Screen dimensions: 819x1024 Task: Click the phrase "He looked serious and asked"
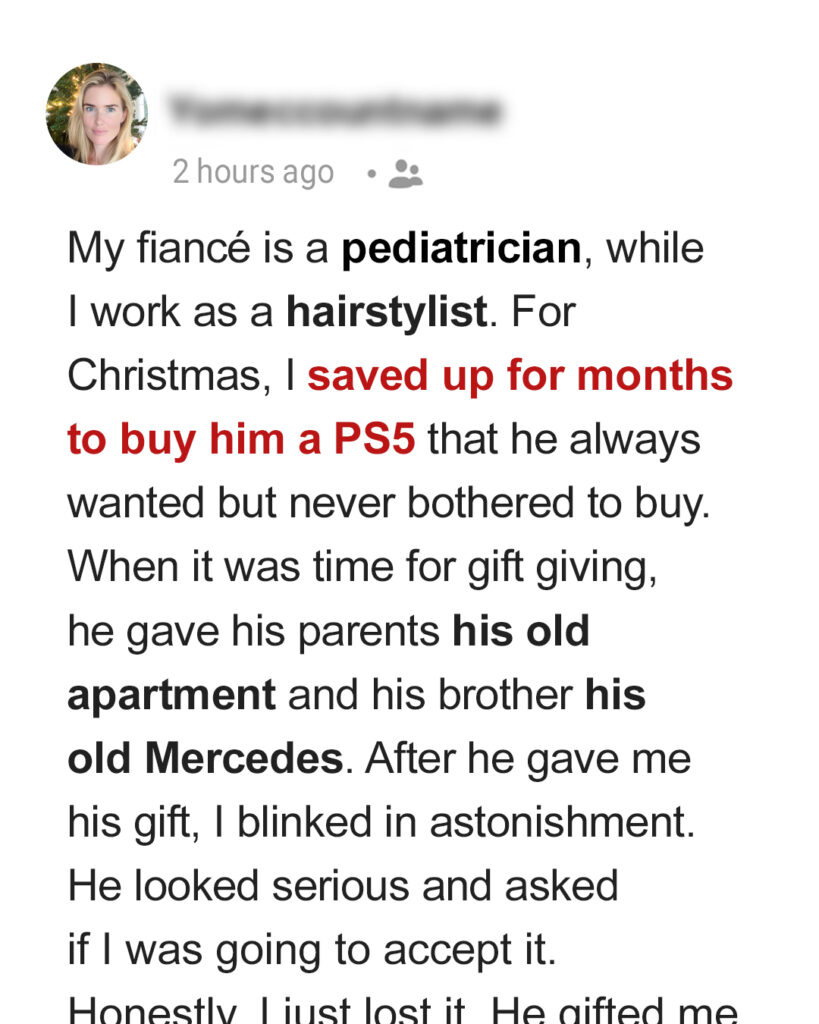point(343,886)
